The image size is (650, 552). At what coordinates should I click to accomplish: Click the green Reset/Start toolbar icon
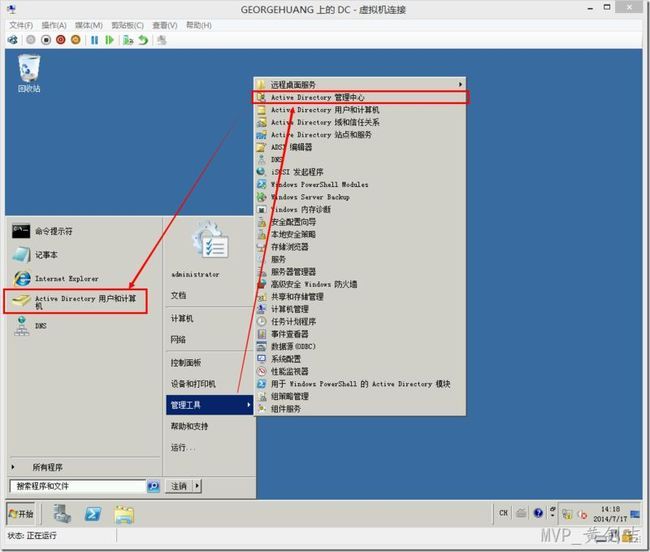[109, 40]
